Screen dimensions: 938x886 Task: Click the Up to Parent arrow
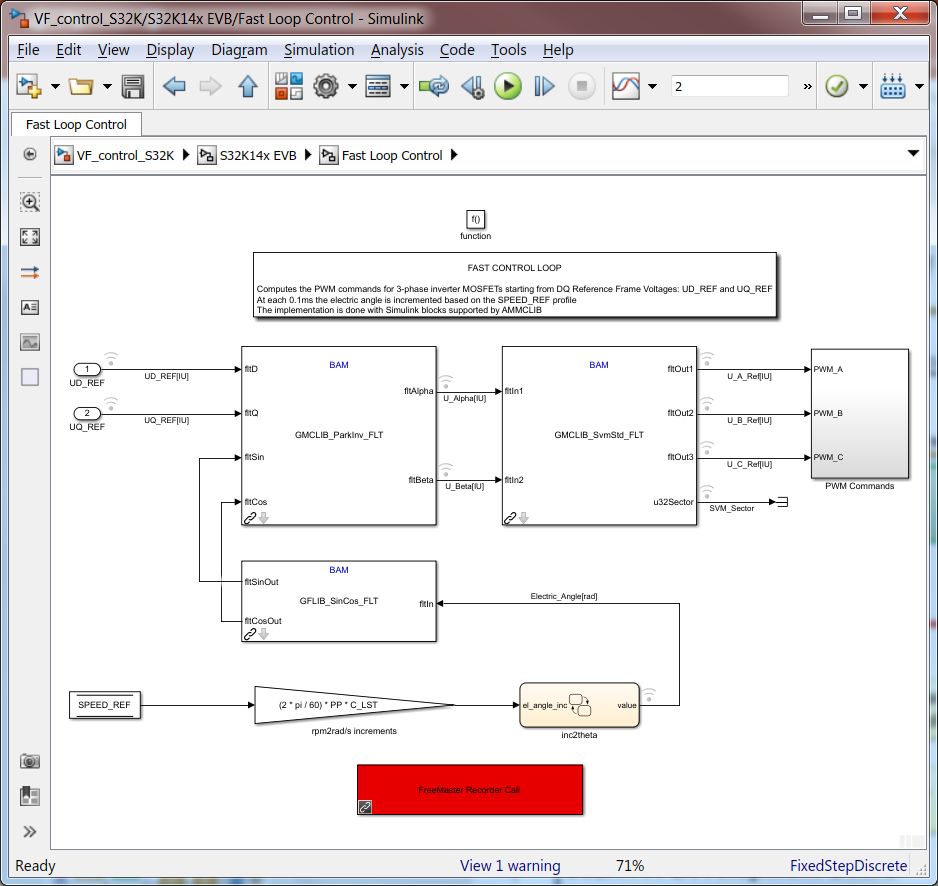click(248, 87)
